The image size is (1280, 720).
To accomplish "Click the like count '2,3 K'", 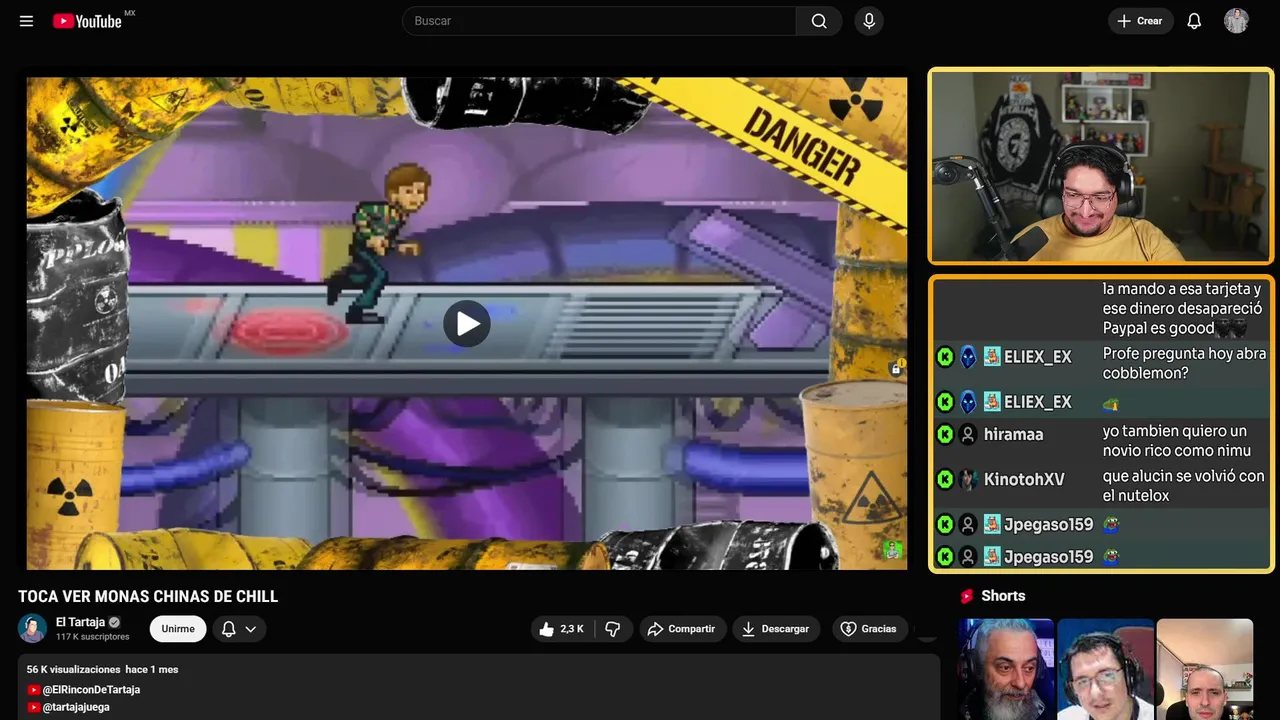I will pos(572,629).
